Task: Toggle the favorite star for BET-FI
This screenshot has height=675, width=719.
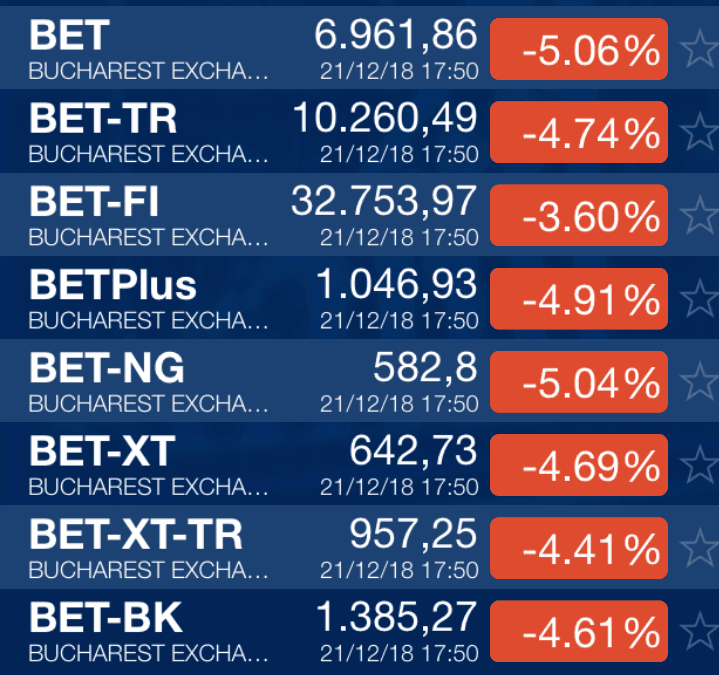Action: (x=700, y=215)
